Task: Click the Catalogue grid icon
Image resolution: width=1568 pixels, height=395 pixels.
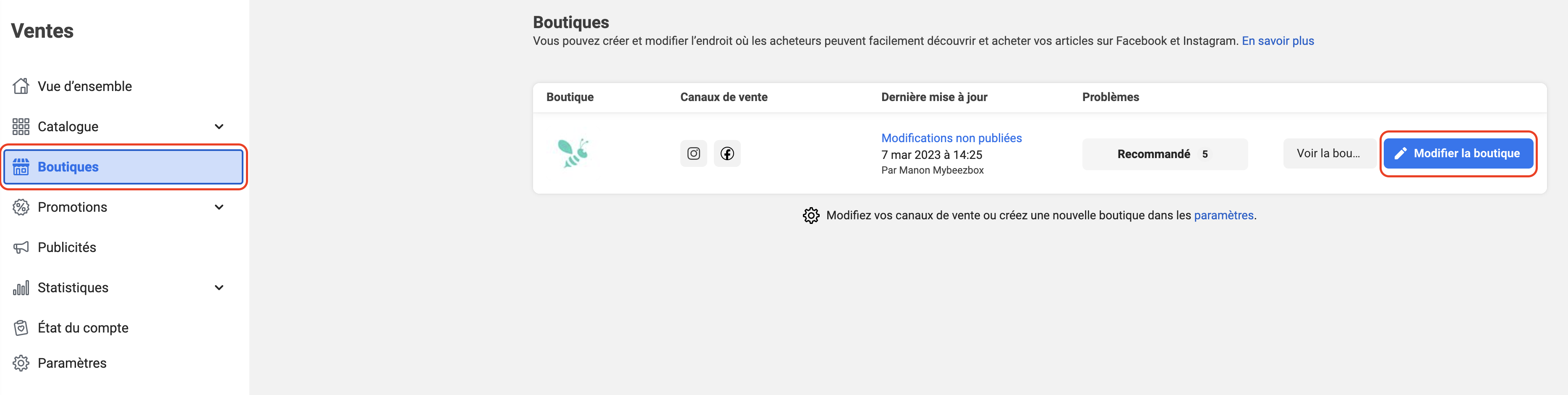Action: (x=21, y=126)
